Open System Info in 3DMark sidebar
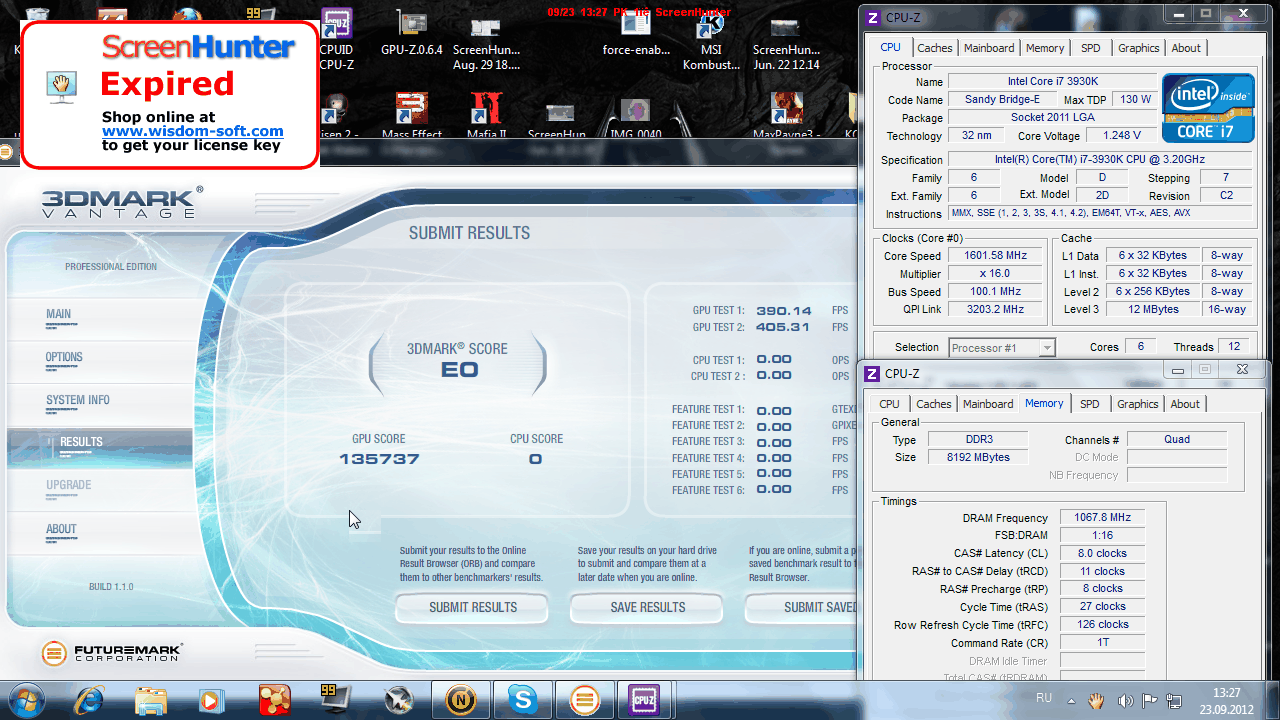 click(x=78, y=400)
